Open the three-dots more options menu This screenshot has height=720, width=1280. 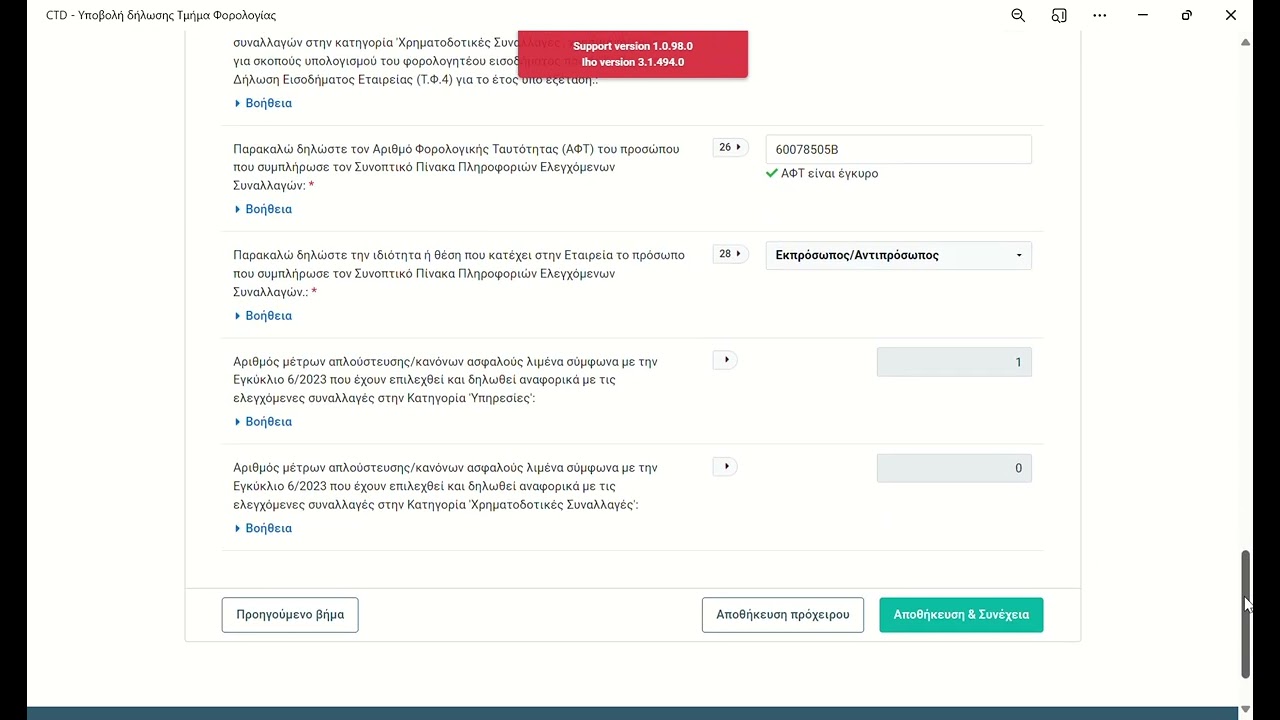pos(1100,15)
